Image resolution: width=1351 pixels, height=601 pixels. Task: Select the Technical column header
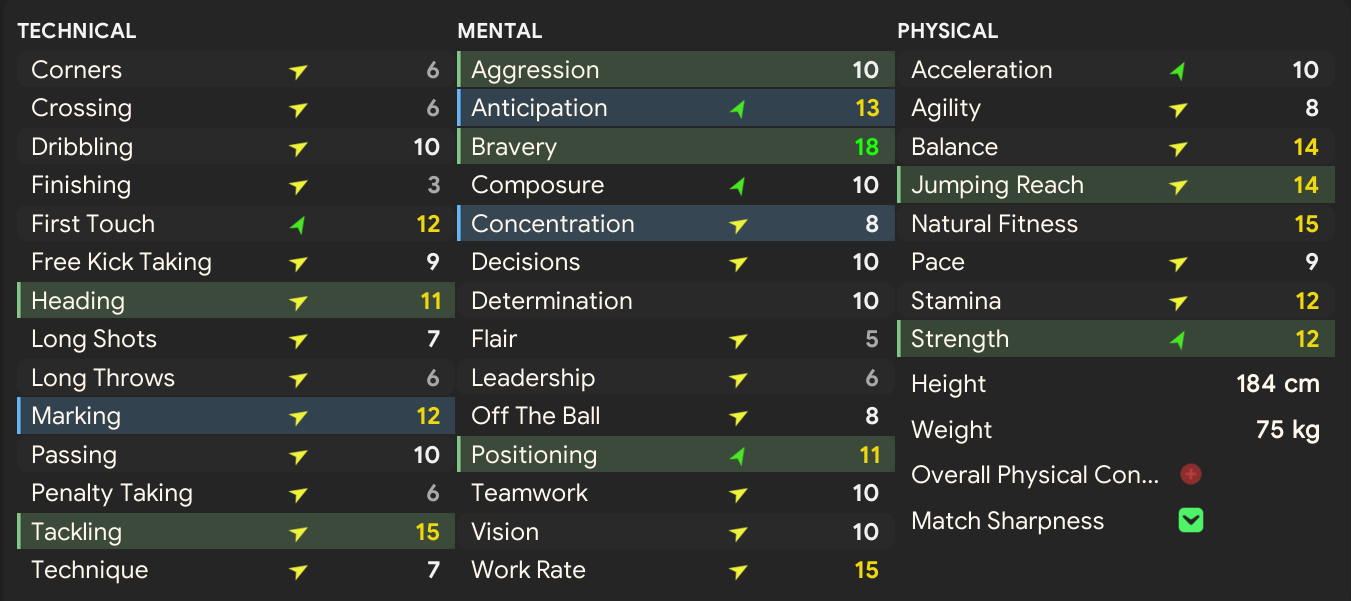77,31
